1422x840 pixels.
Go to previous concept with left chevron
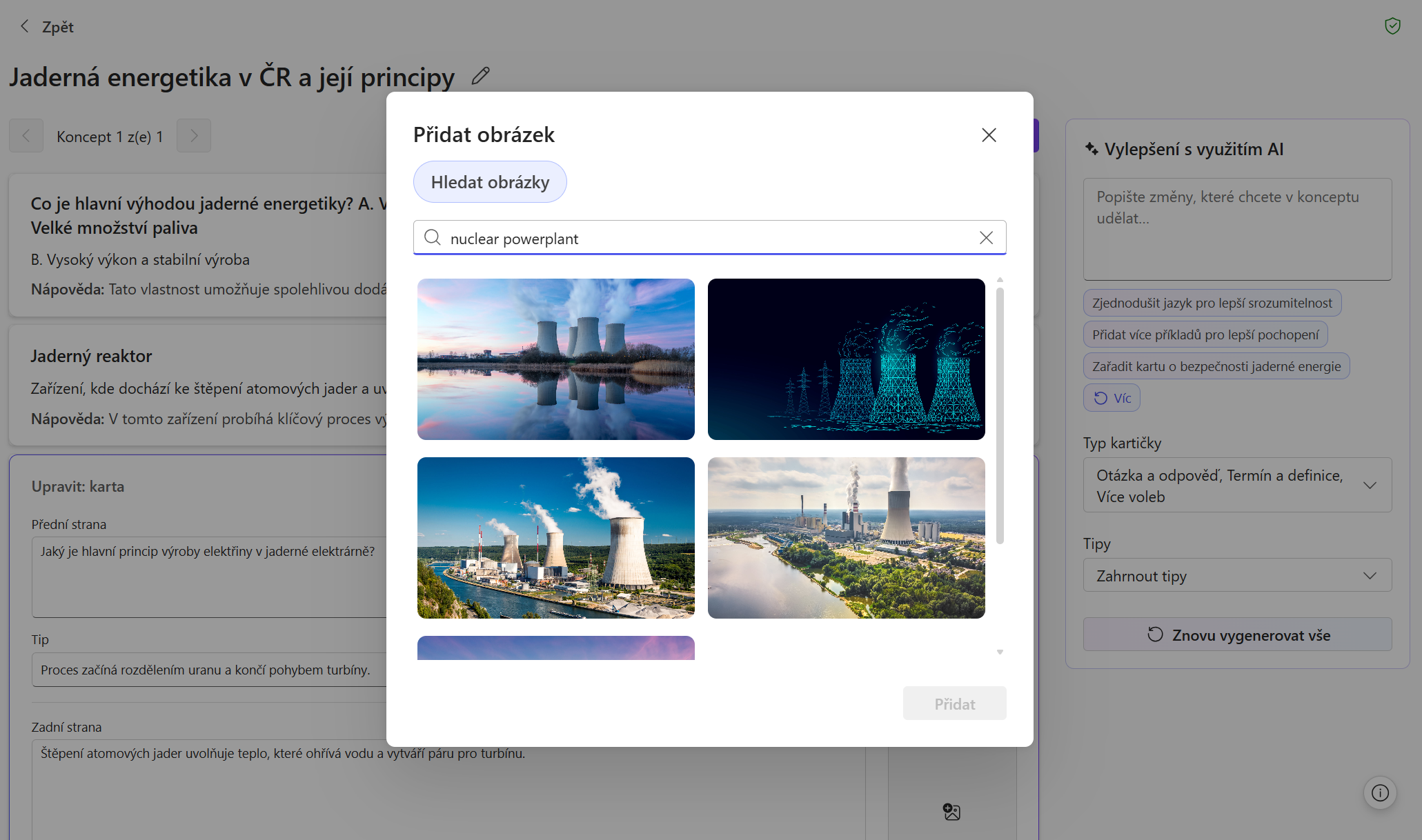[26, 136]
